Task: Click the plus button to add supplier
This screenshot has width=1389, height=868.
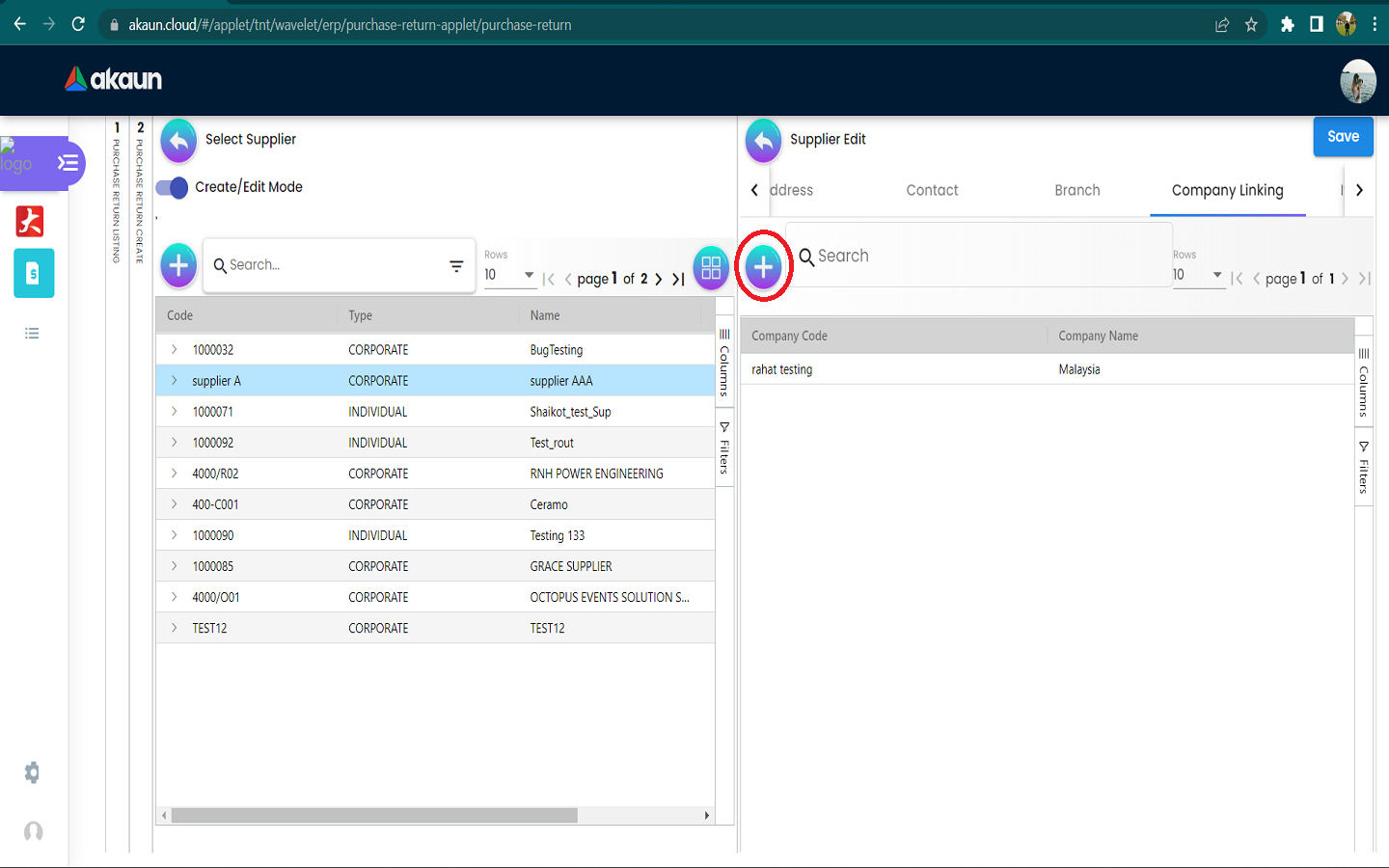Action: [x=178, y=265]
